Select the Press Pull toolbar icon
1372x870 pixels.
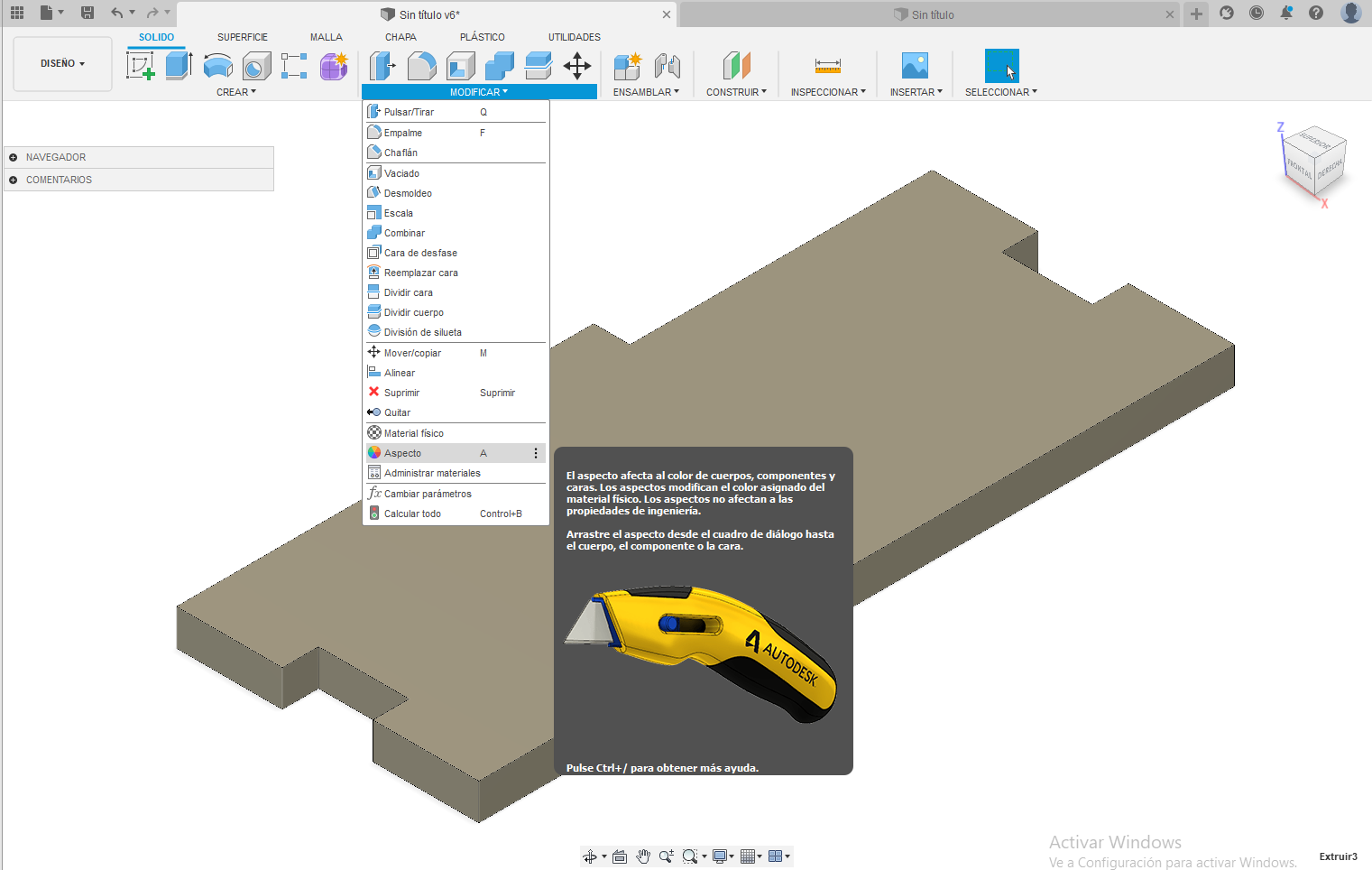click(x=382, y=65)
